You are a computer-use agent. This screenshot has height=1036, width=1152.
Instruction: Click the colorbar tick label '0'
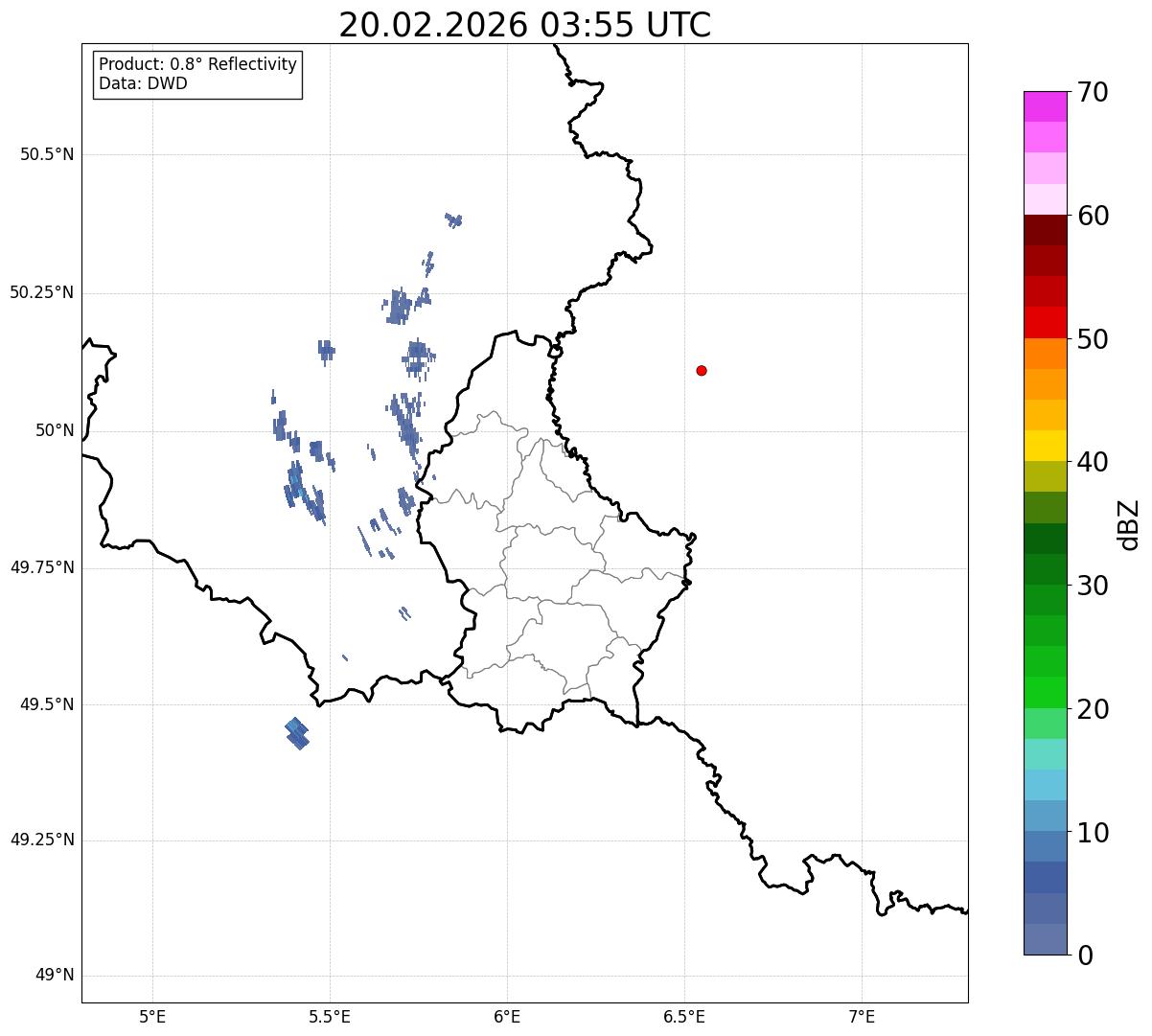coord(1084,955)
